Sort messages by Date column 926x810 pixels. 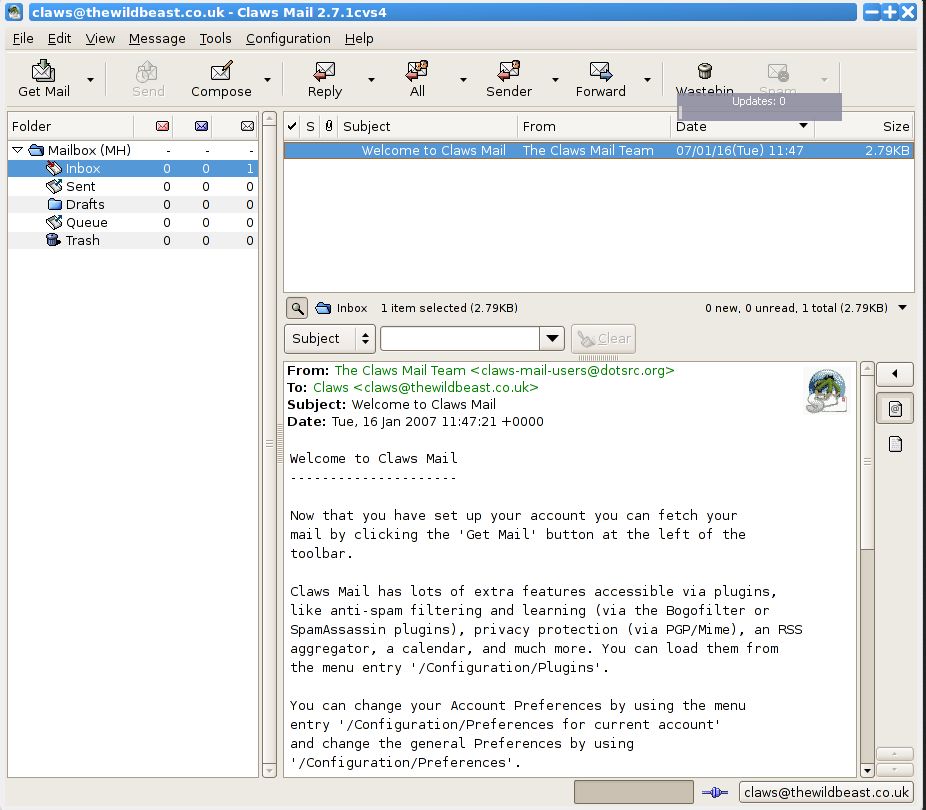click(742, 126)
